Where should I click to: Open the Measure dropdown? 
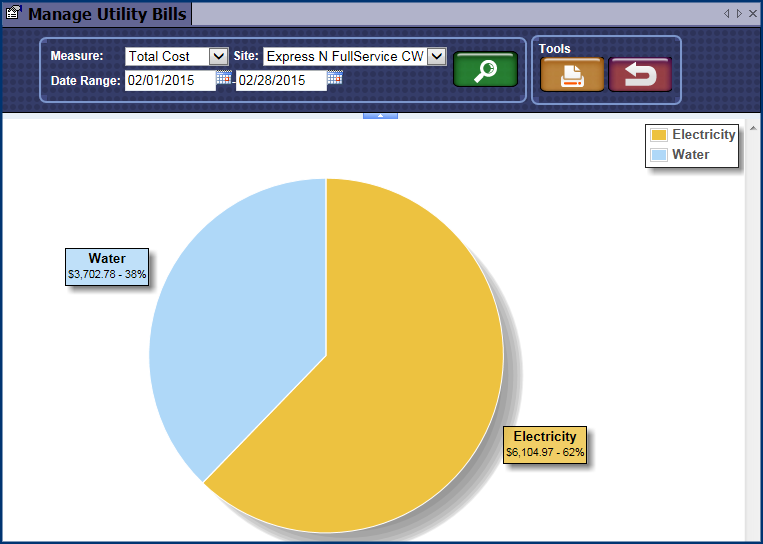click(219, 57)
